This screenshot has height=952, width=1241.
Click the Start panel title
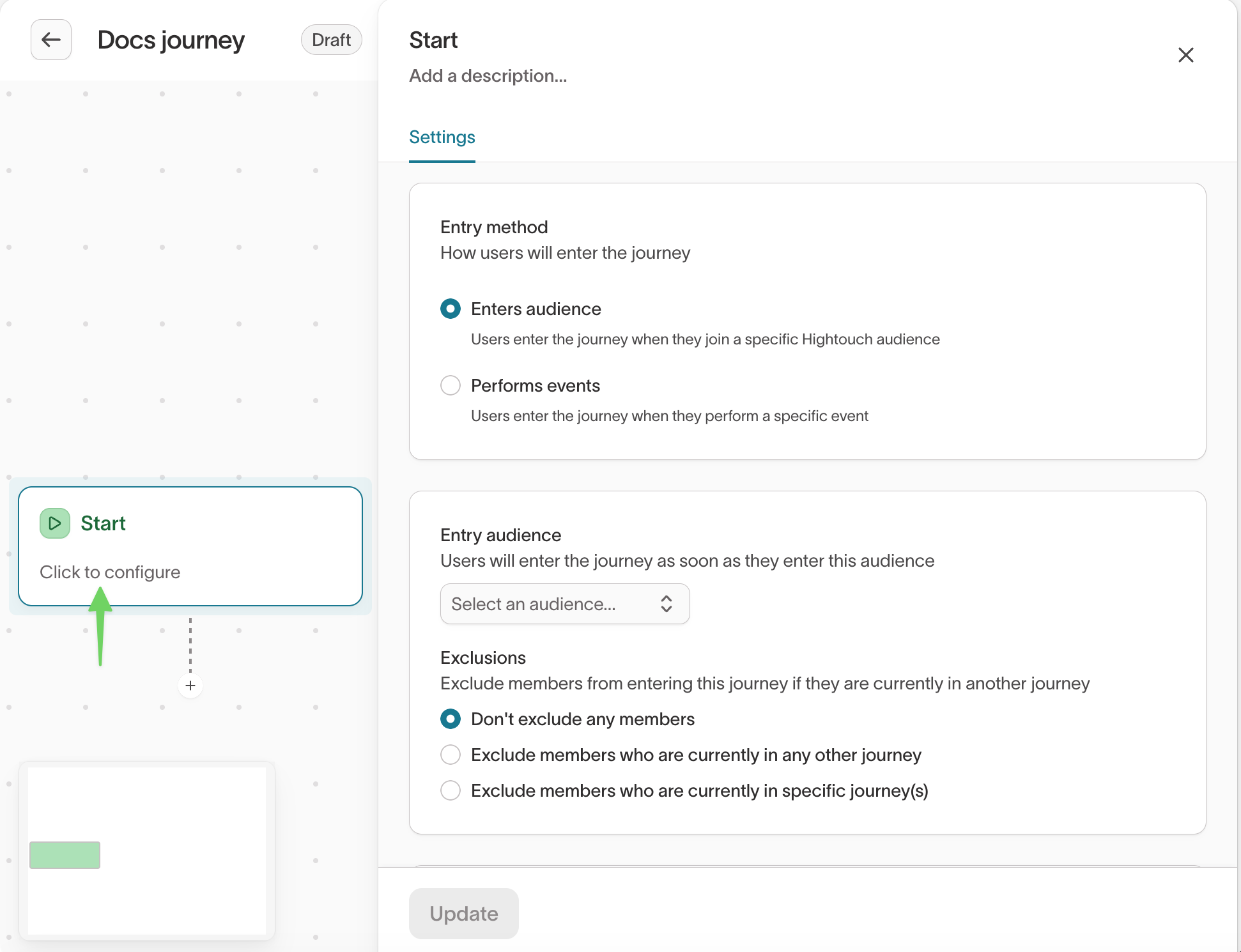click(x=433, y=40)
